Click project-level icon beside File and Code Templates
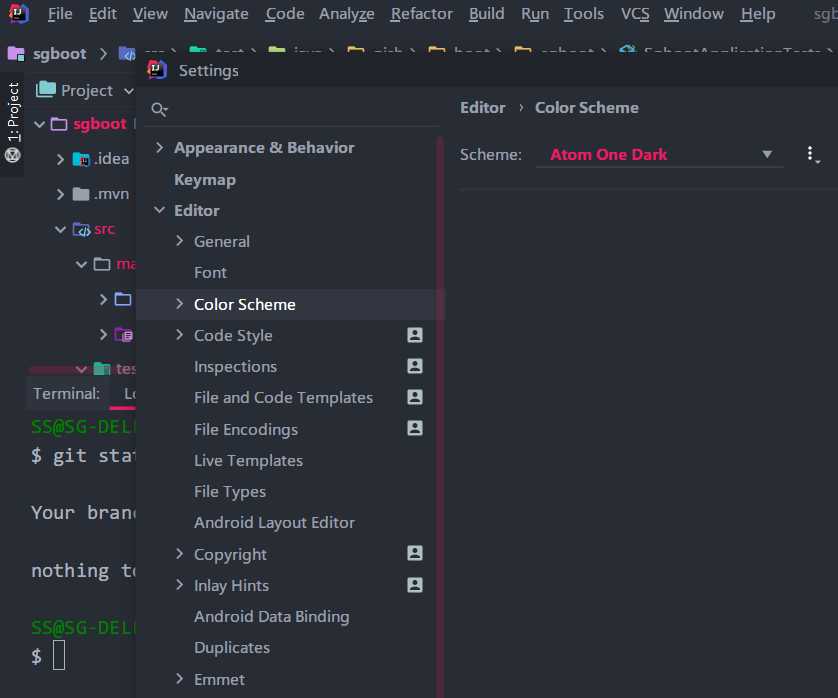 [x=415, y=397]
